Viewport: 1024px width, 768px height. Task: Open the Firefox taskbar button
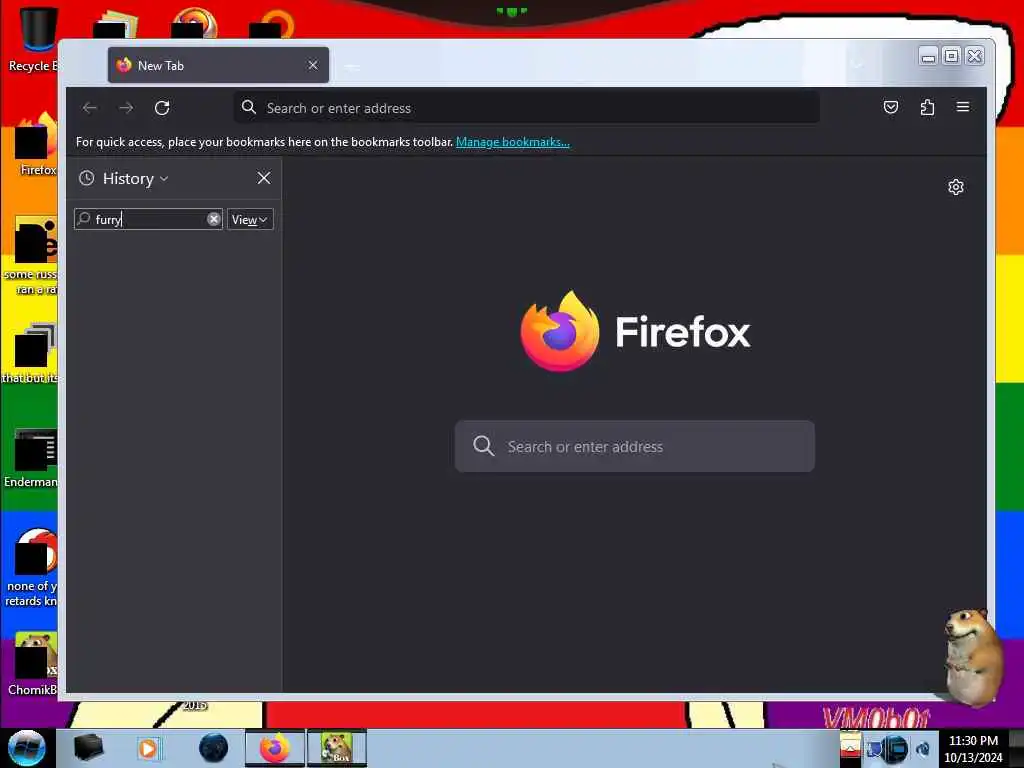[275, 748]
